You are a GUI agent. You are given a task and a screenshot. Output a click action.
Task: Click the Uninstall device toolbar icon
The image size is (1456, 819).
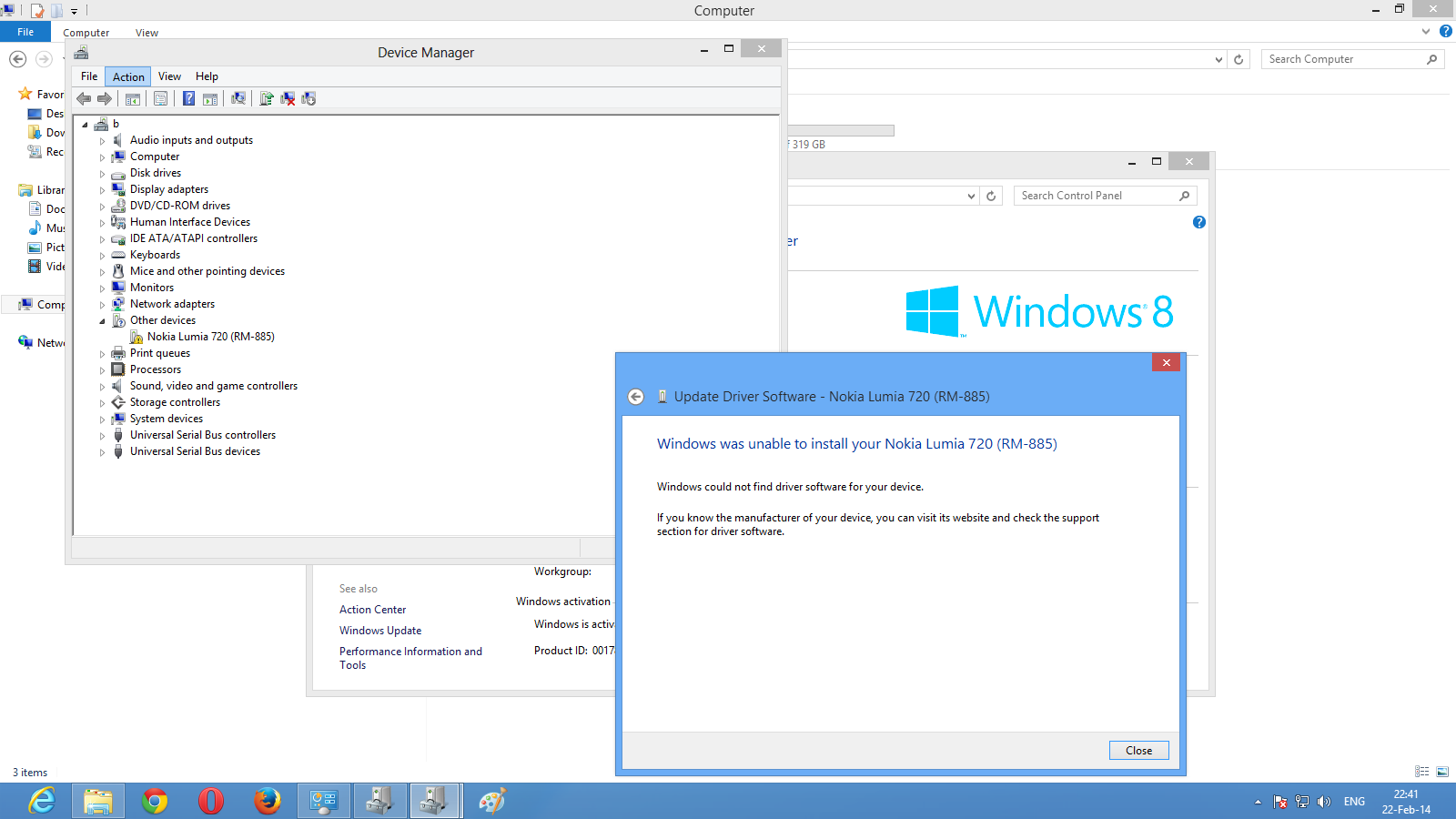point(288,98)
